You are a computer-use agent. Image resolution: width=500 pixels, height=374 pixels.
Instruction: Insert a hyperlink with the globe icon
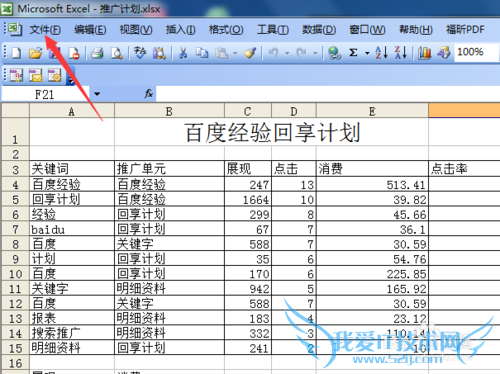[334, 53]
